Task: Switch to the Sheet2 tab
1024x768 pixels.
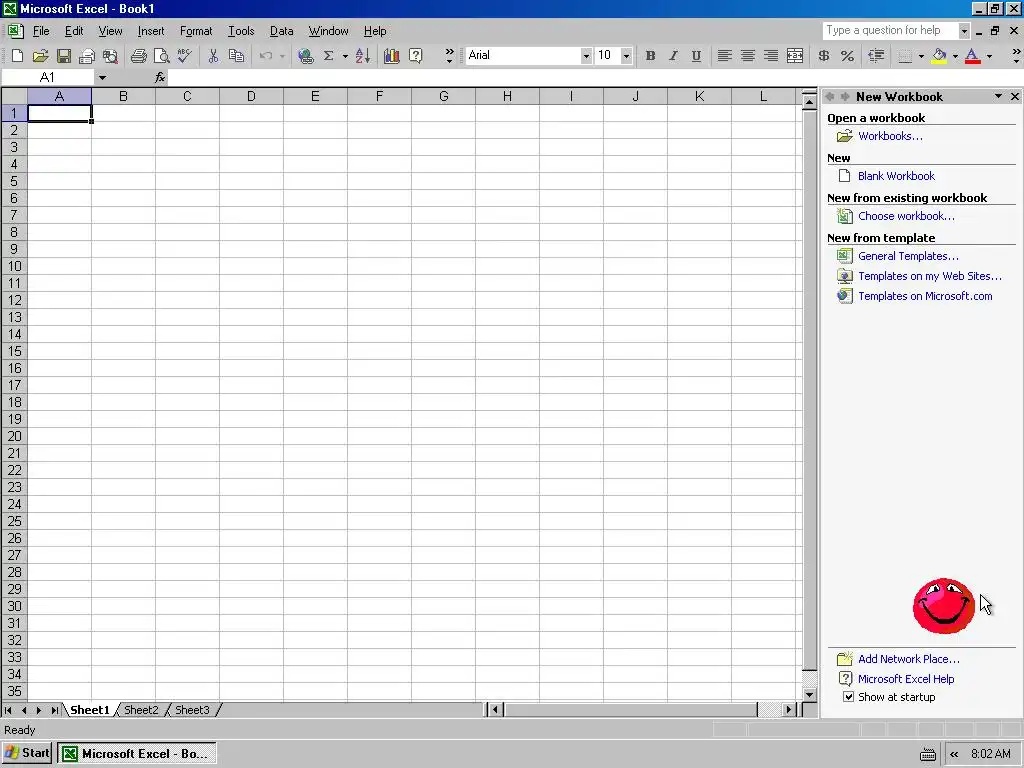Action: point(141,710)
